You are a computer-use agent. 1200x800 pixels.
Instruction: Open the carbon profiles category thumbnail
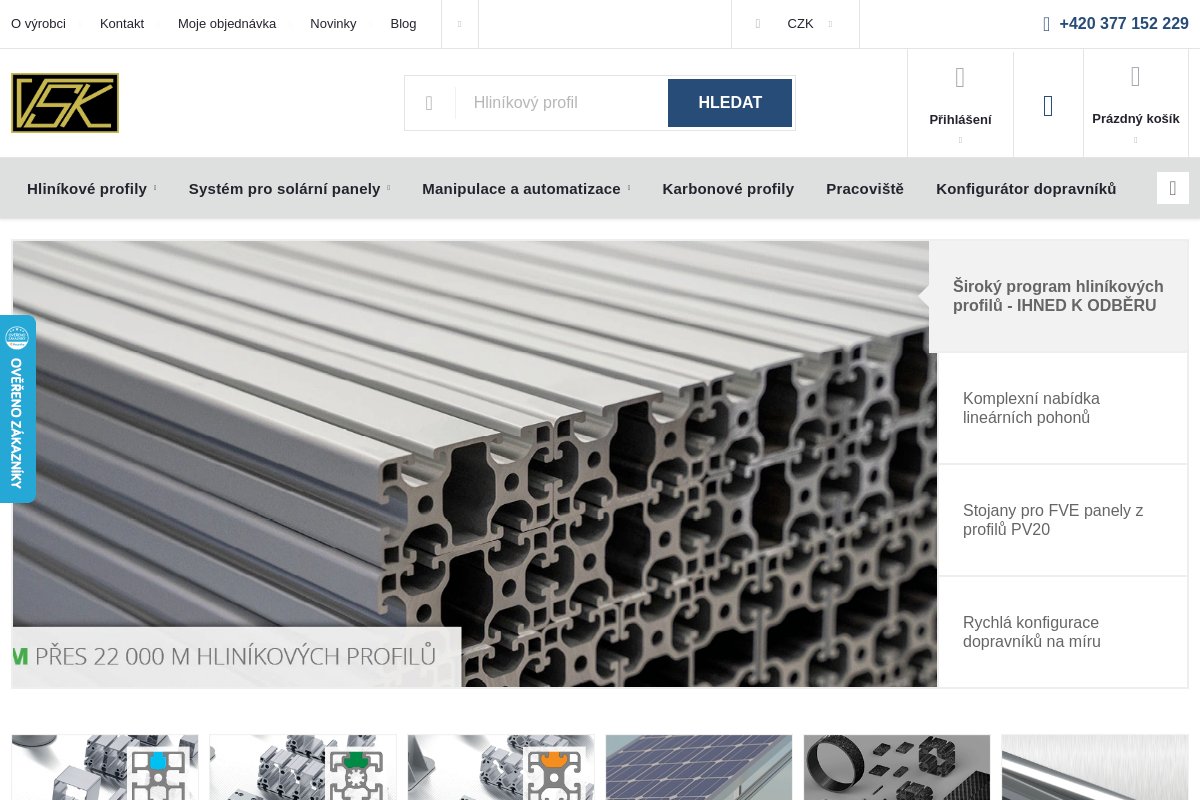pyautogui.click(x=897, y=768)
